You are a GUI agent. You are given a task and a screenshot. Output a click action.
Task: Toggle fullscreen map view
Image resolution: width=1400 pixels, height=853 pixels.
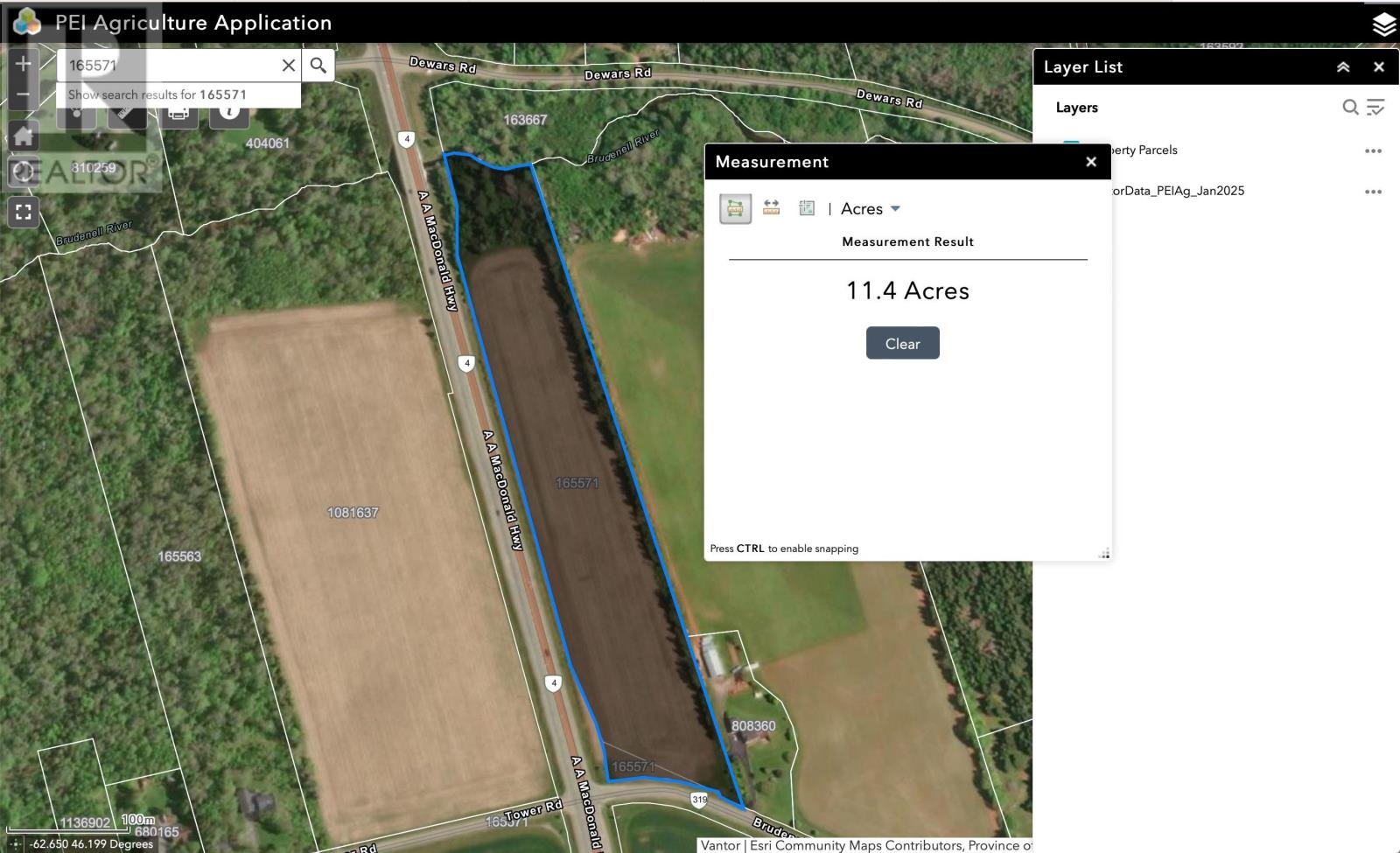(x=22, y=211)
